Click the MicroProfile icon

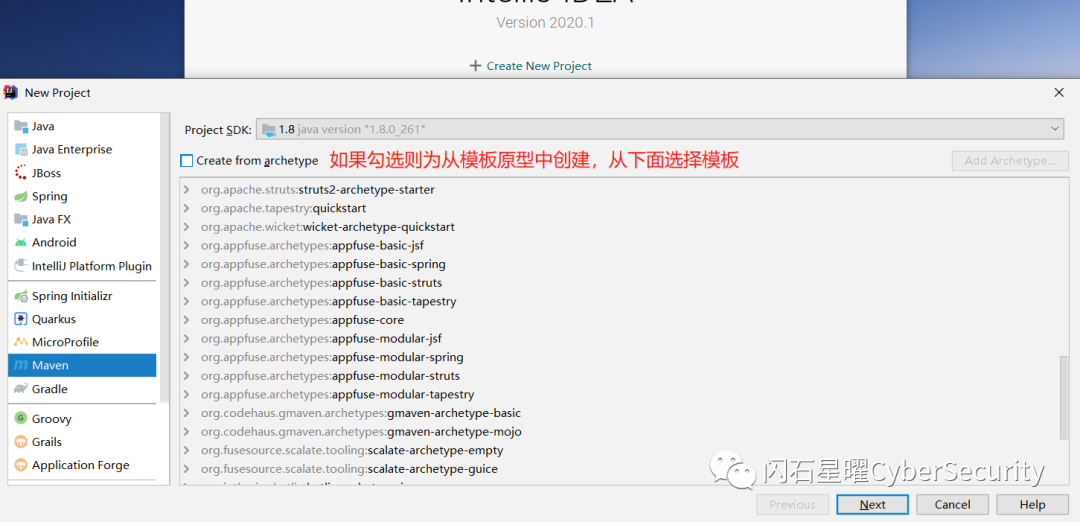coord(21,342)
